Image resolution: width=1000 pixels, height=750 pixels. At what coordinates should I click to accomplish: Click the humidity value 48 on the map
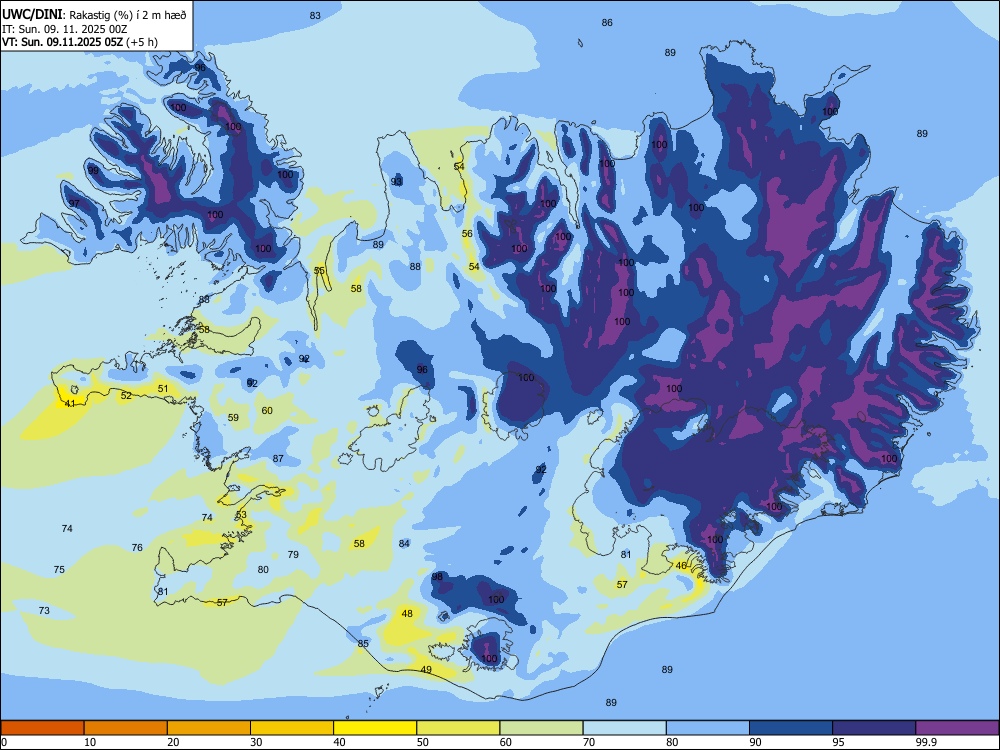pos(407,614)
